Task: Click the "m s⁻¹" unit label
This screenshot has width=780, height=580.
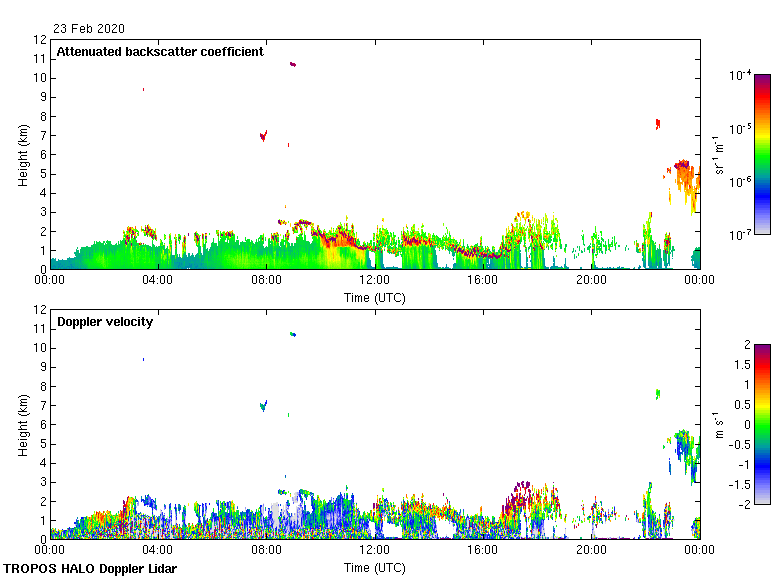Action: point(718,424)
